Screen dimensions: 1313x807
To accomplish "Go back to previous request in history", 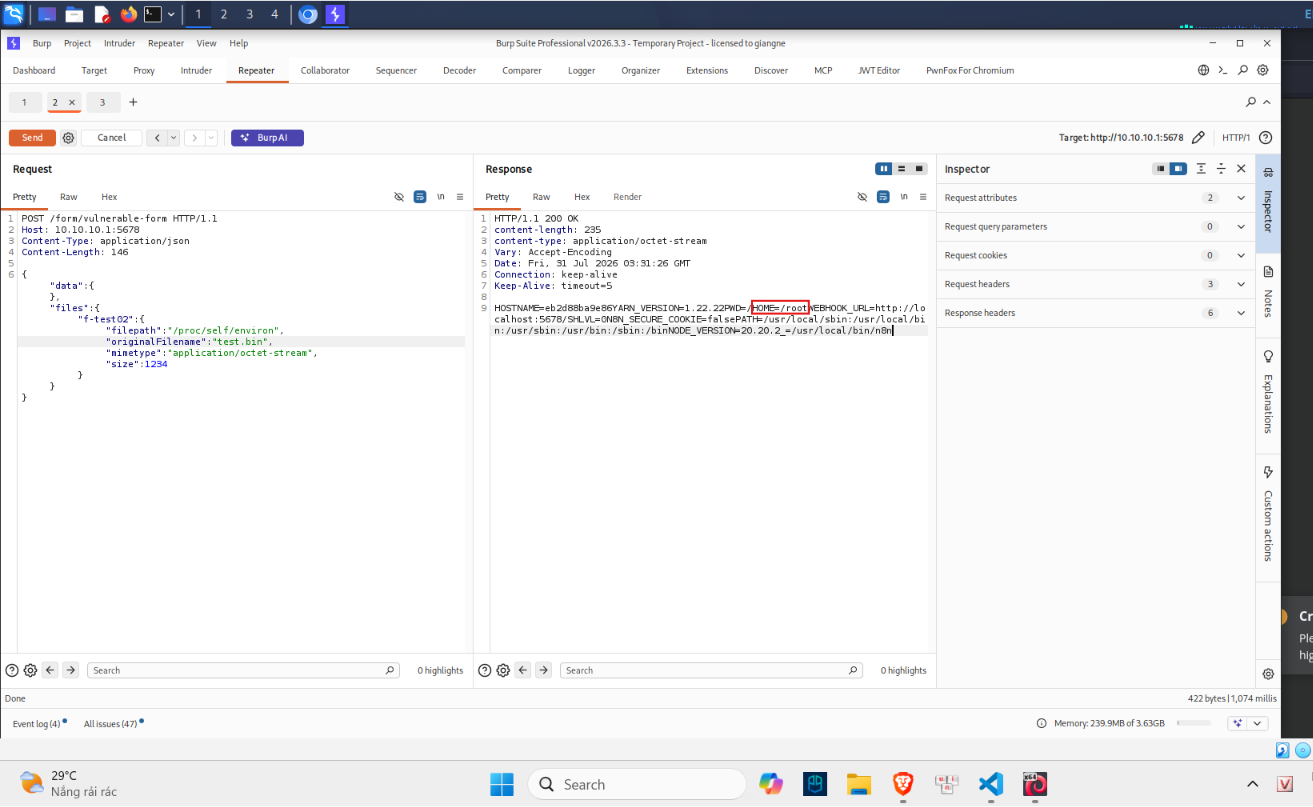I will (156, 138).
